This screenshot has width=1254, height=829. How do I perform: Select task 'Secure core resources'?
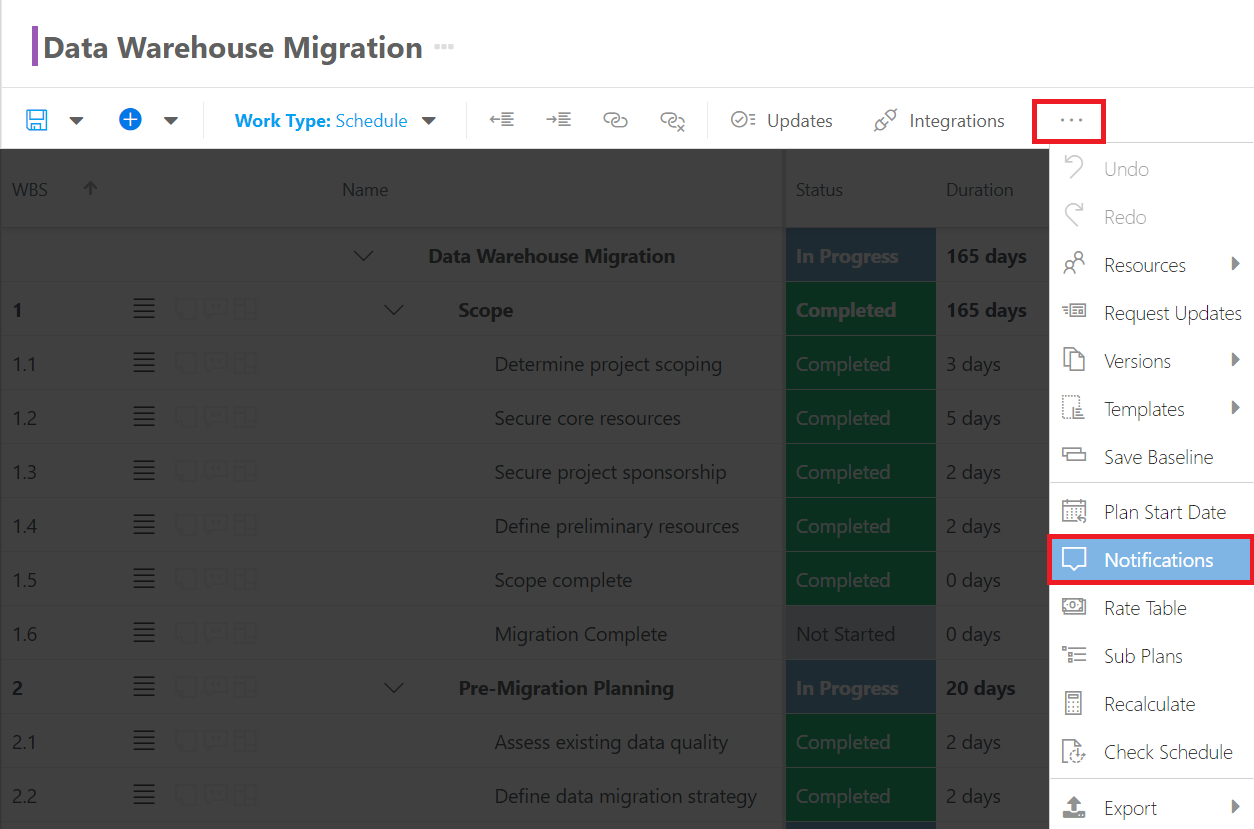[587, 419]
